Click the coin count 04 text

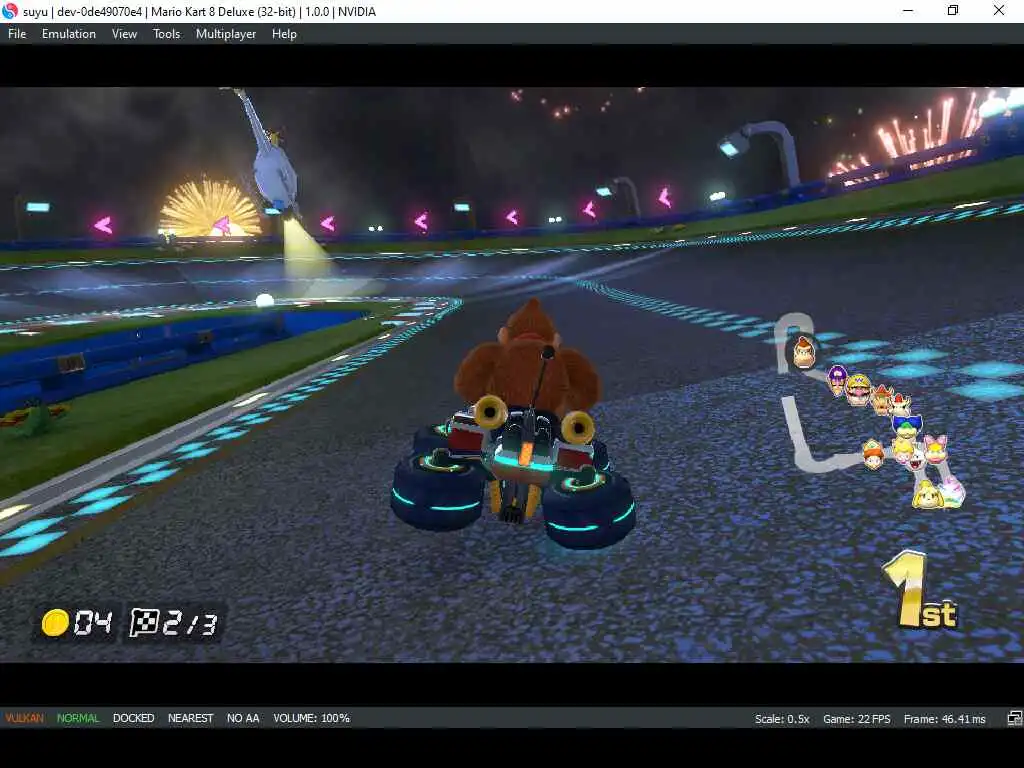tap(93, 623)
